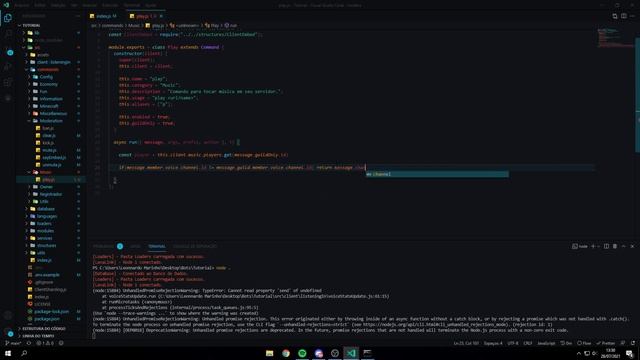Click the JavaScript language mode indicator
This screenshot has width=640, height=360.
tap(546, 343)
